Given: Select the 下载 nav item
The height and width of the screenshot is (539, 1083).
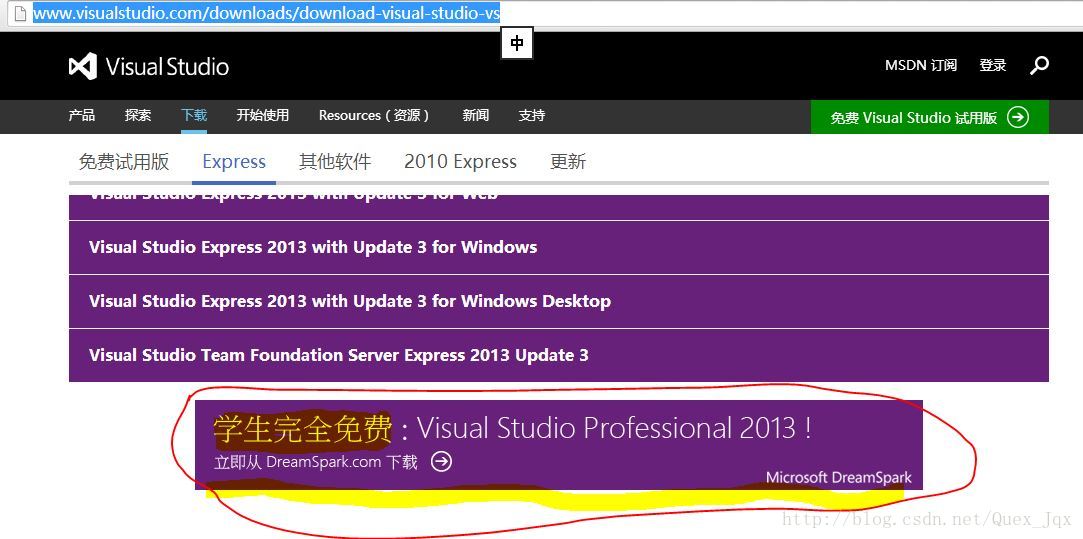Looking at the screenshot, I should (194, 115).
